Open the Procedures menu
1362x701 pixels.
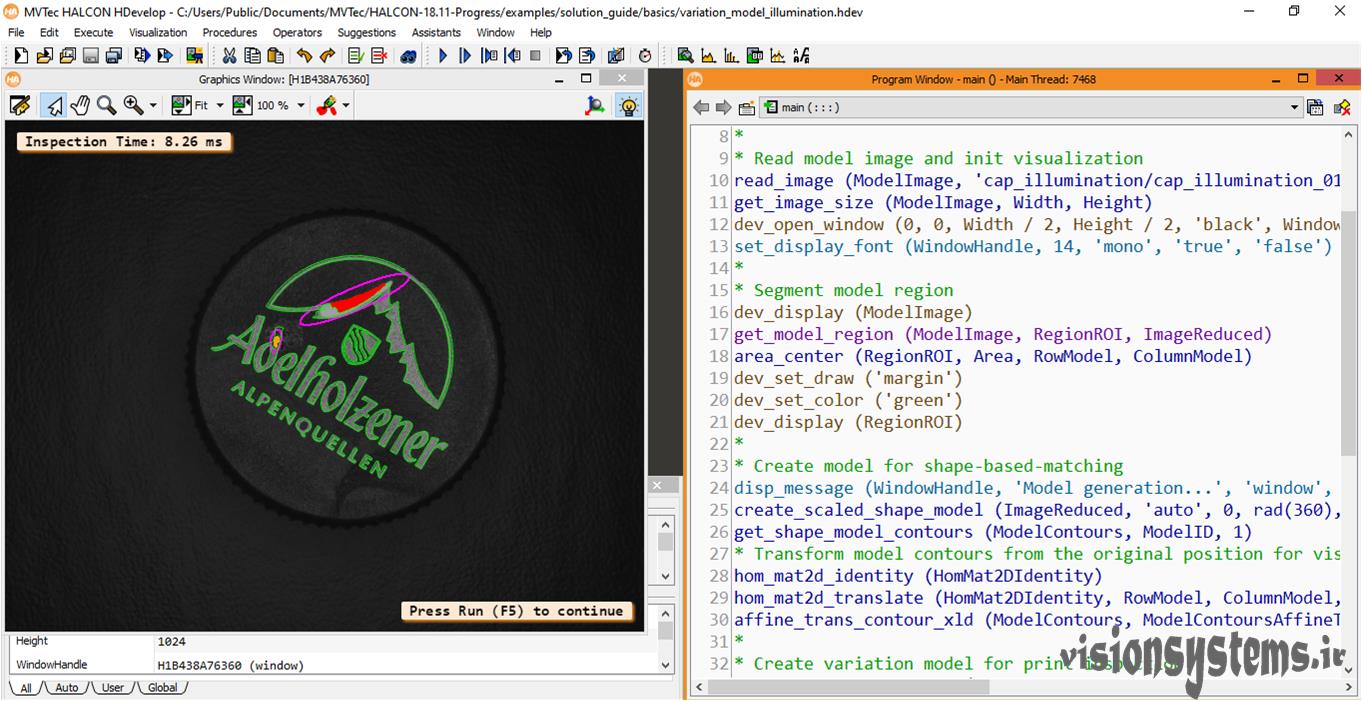[x=230, y=32]
